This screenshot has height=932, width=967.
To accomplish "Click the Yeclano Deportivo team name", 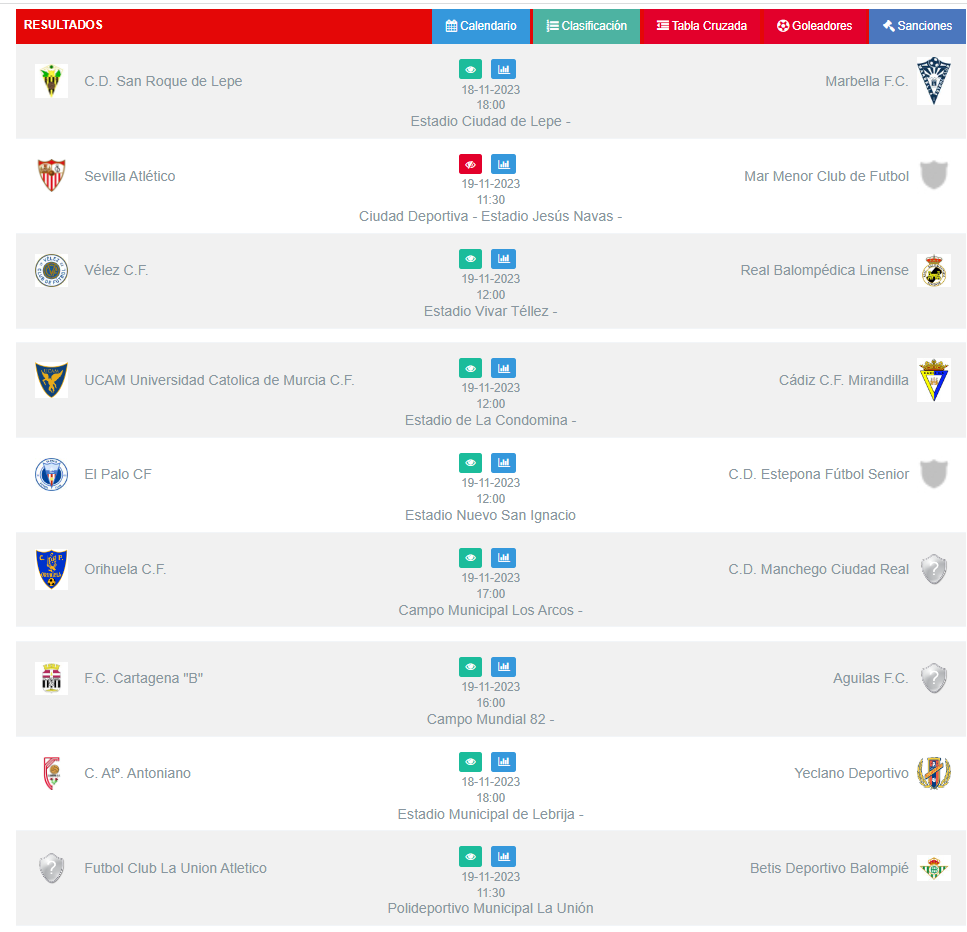I will (x=851, y=773).
